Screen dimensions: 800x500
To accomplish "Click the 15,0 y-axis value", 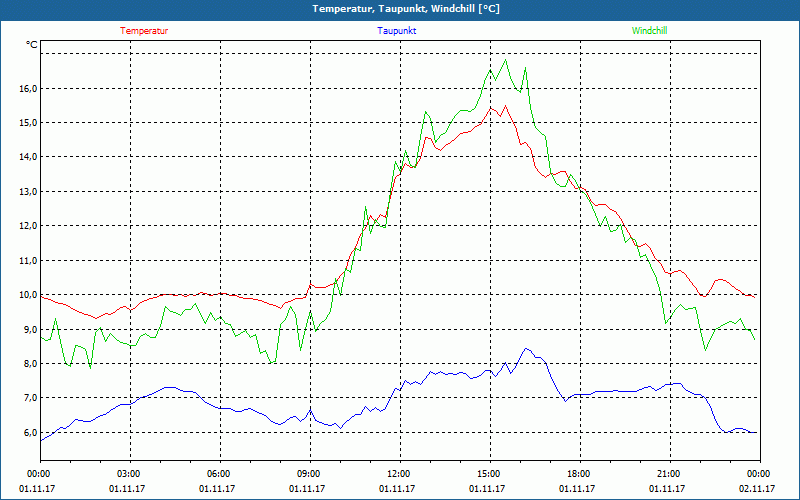I will [x=29, y=123].
